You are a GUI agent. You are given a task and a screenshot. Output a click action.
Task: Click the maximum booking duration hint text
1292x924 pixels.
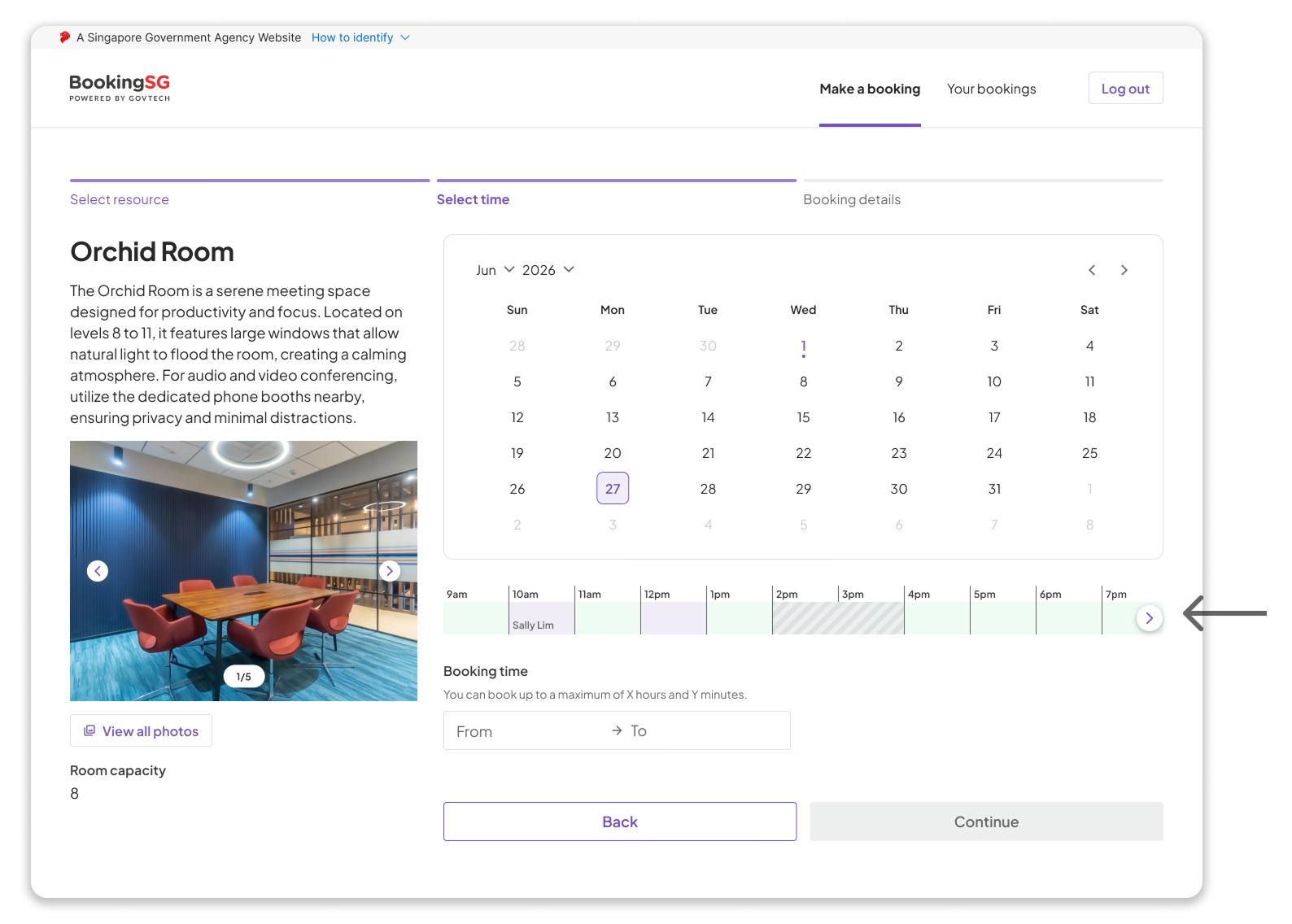(595, 695)
